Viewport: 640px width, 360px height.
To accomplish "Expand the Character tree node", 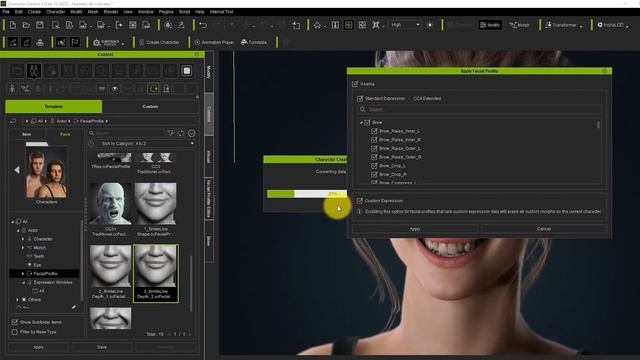I will coord(23,239).
